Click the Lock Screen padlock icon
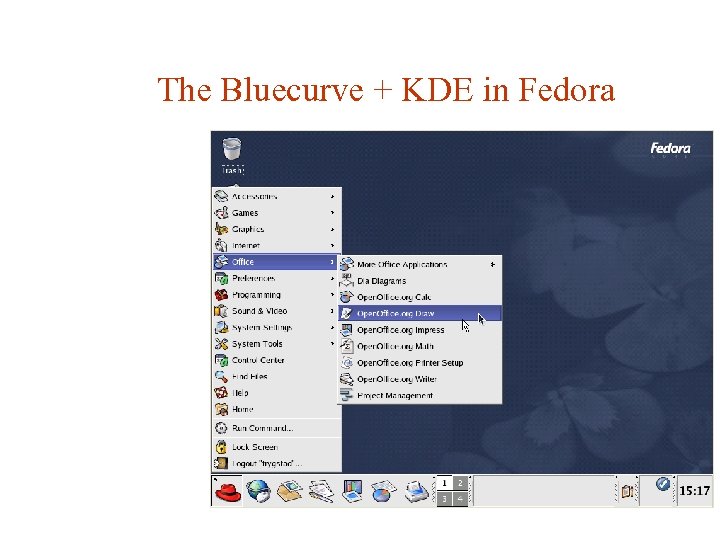This screenshot has height=540, width=720. [221, 447]
